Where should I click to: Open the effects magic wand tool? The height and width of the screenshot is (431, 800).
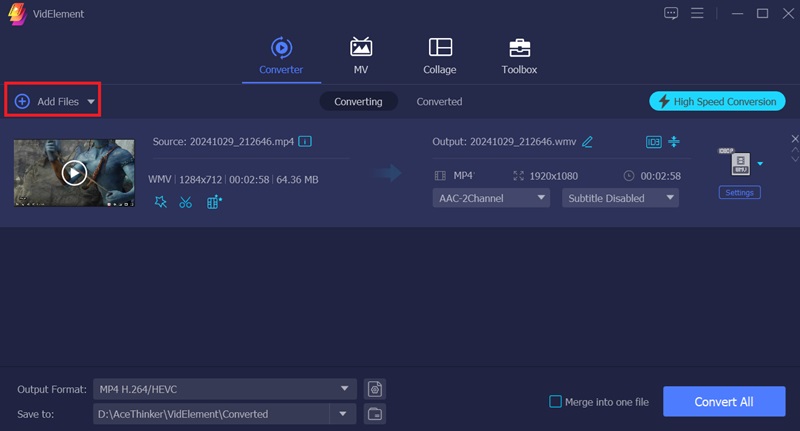[161, 202]
